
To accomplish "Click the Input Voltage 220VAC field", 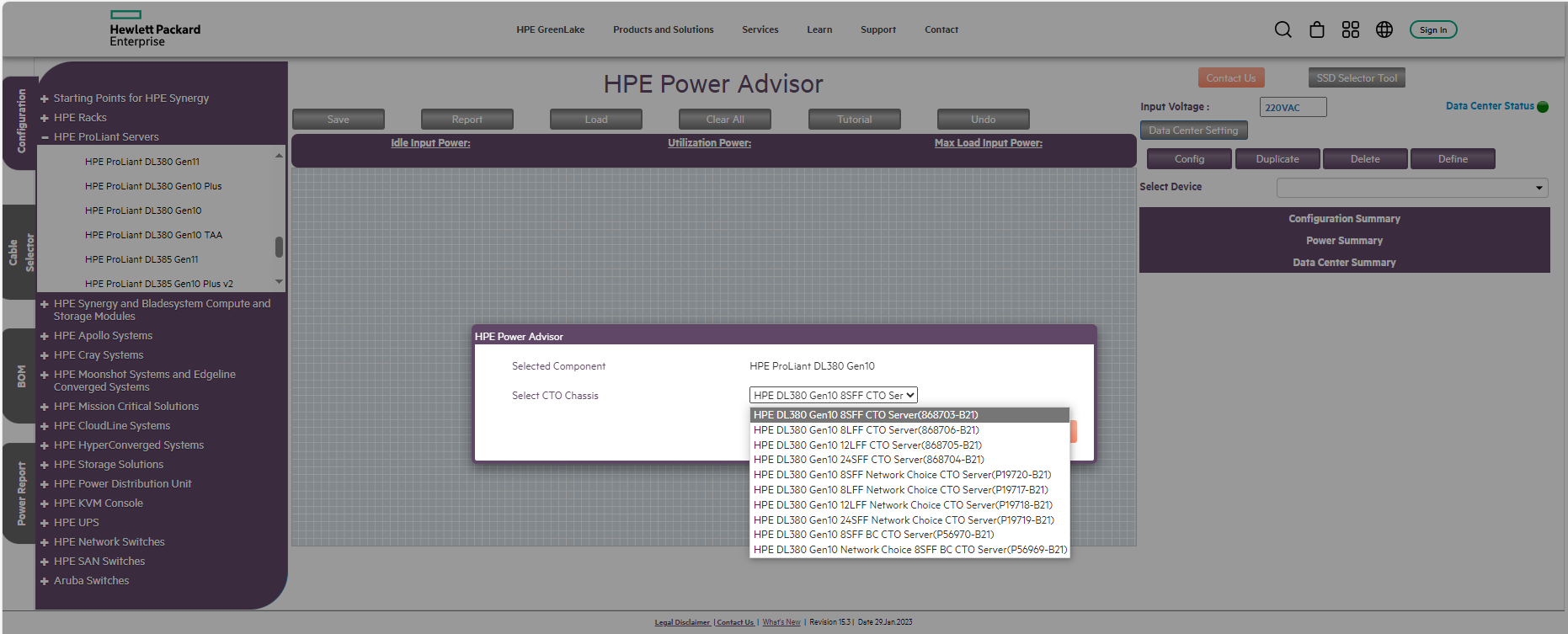I will (1293, 107).
